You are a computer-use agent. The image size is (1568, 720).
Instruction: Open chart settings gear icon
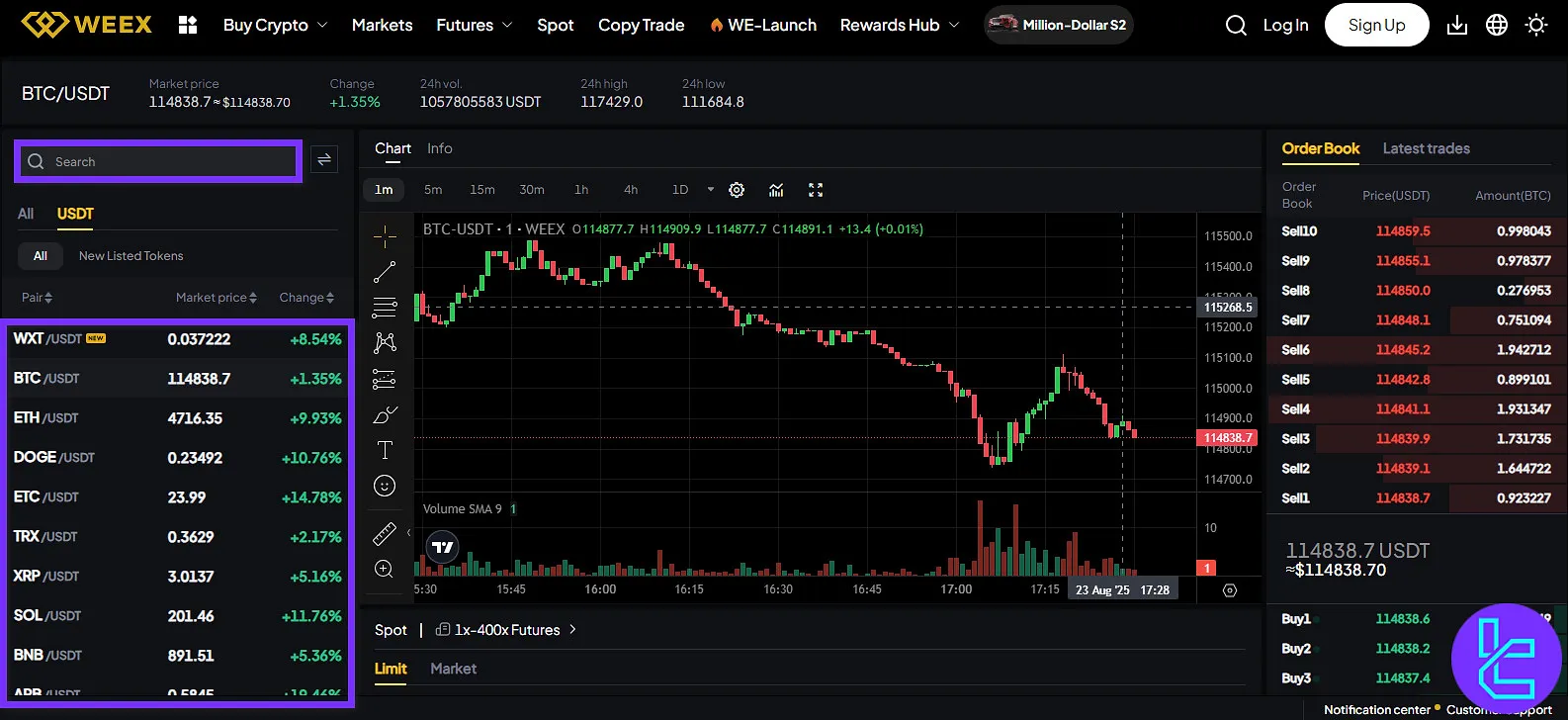tap(737, 190)
